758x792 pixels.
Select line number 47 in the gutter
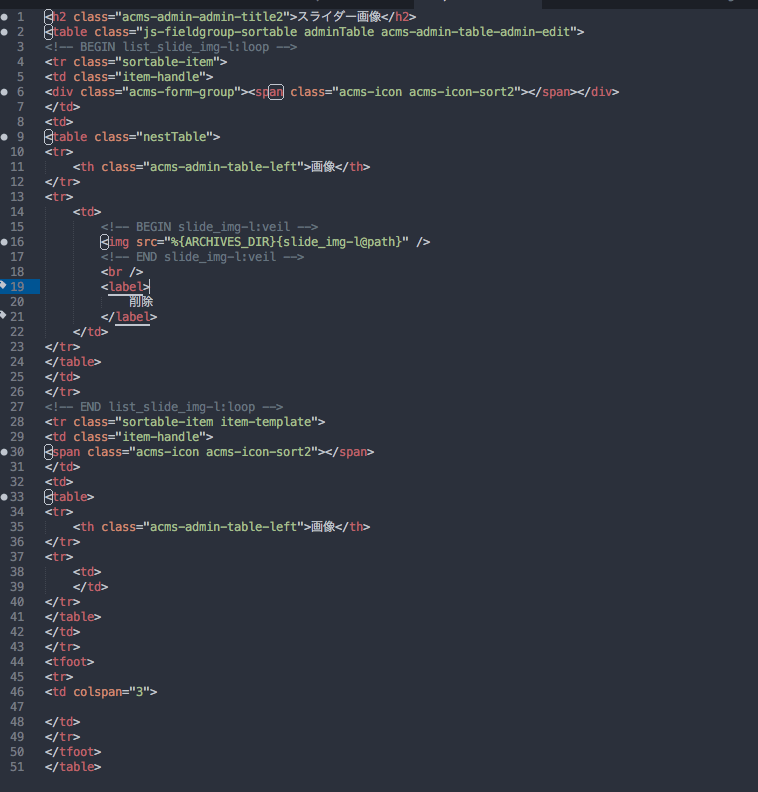click(17, 707)
